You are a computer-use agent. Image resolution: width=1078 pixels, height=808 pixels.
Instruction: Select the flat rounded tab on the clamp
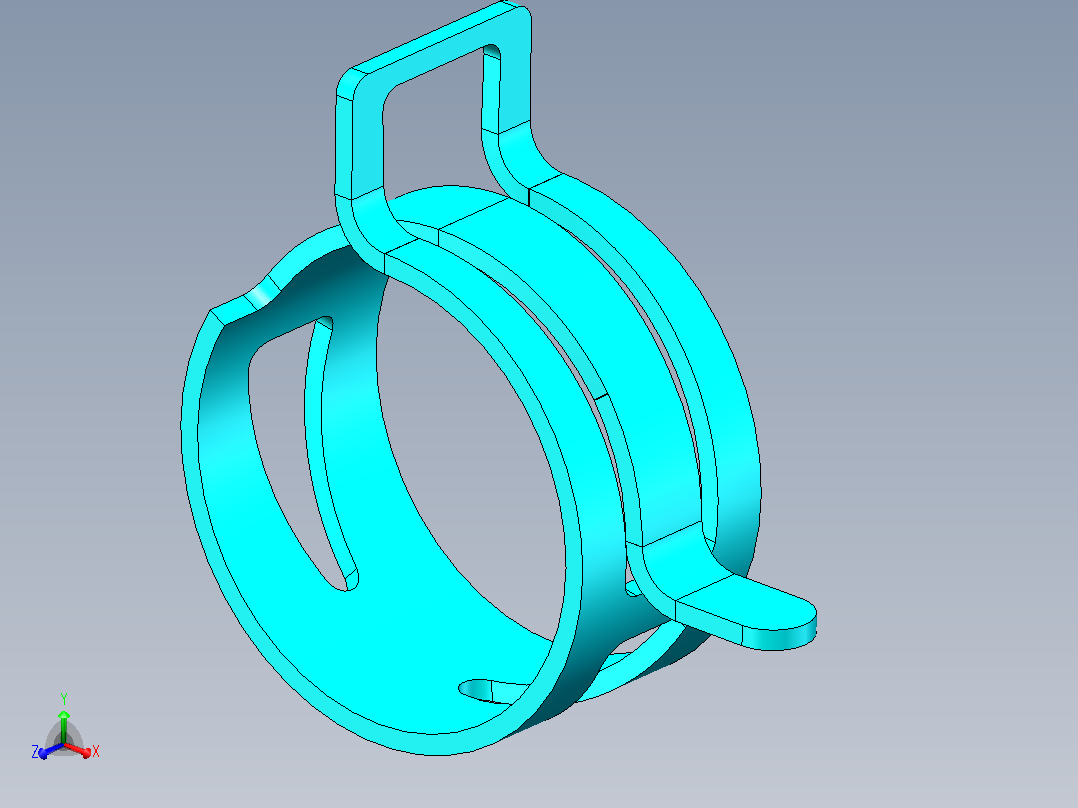(746, 613)
